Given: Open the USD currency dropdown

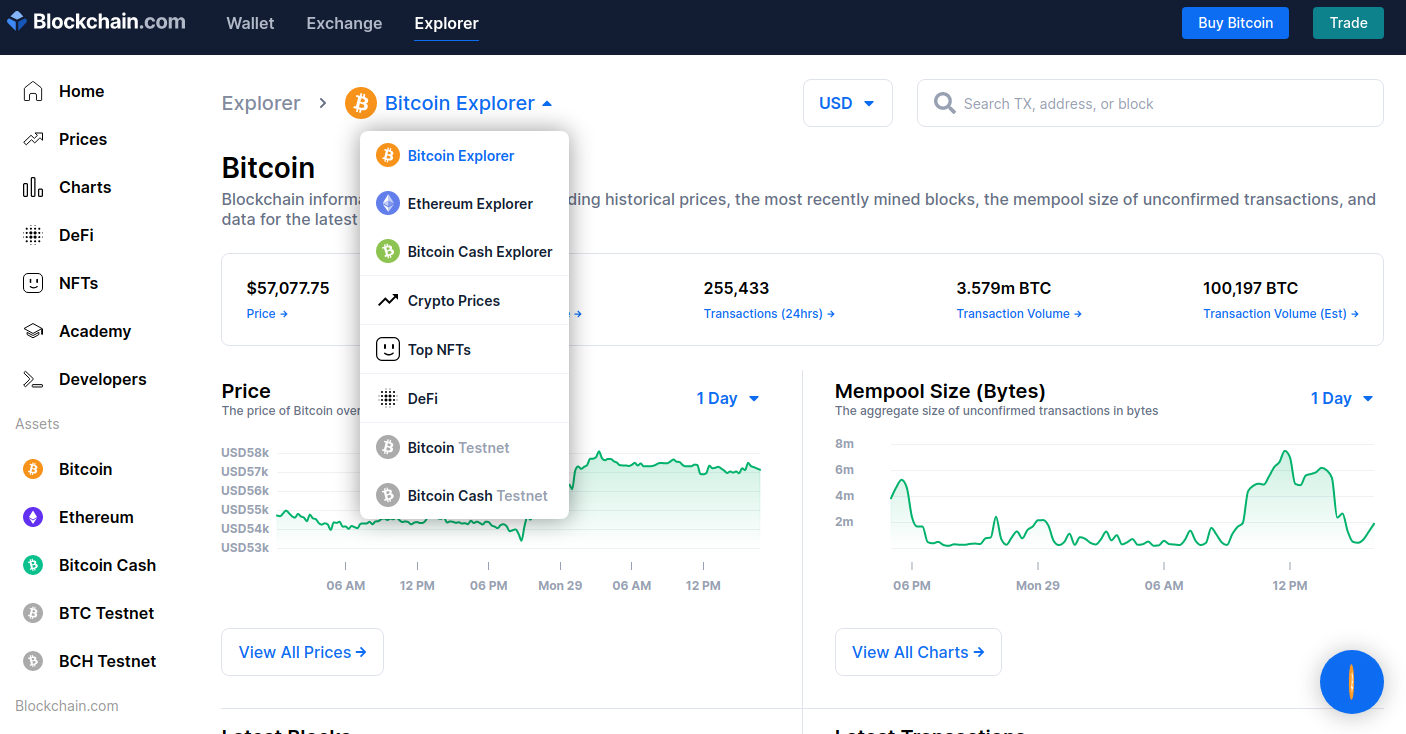Looking at the screenshot, I should coord(848,103).
